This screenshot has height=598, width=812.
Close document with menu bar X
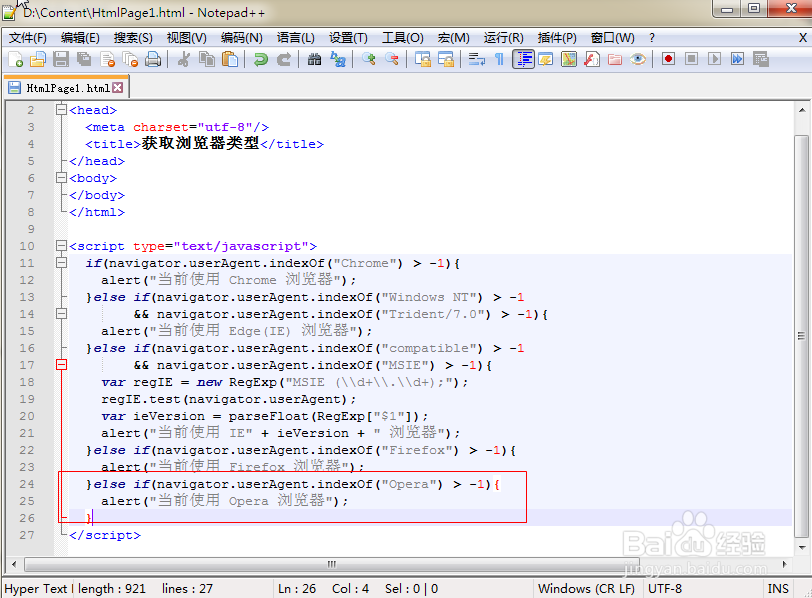tap(802, 38)
